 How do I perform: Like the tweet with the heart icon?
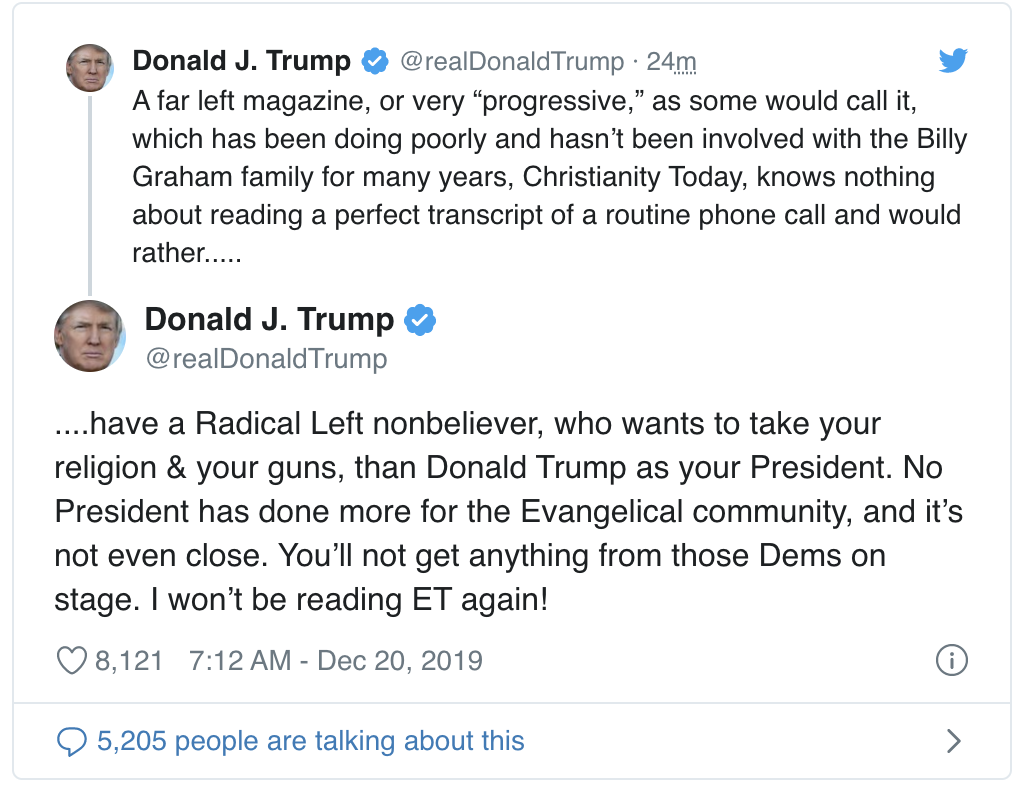(x=72, y=661)
